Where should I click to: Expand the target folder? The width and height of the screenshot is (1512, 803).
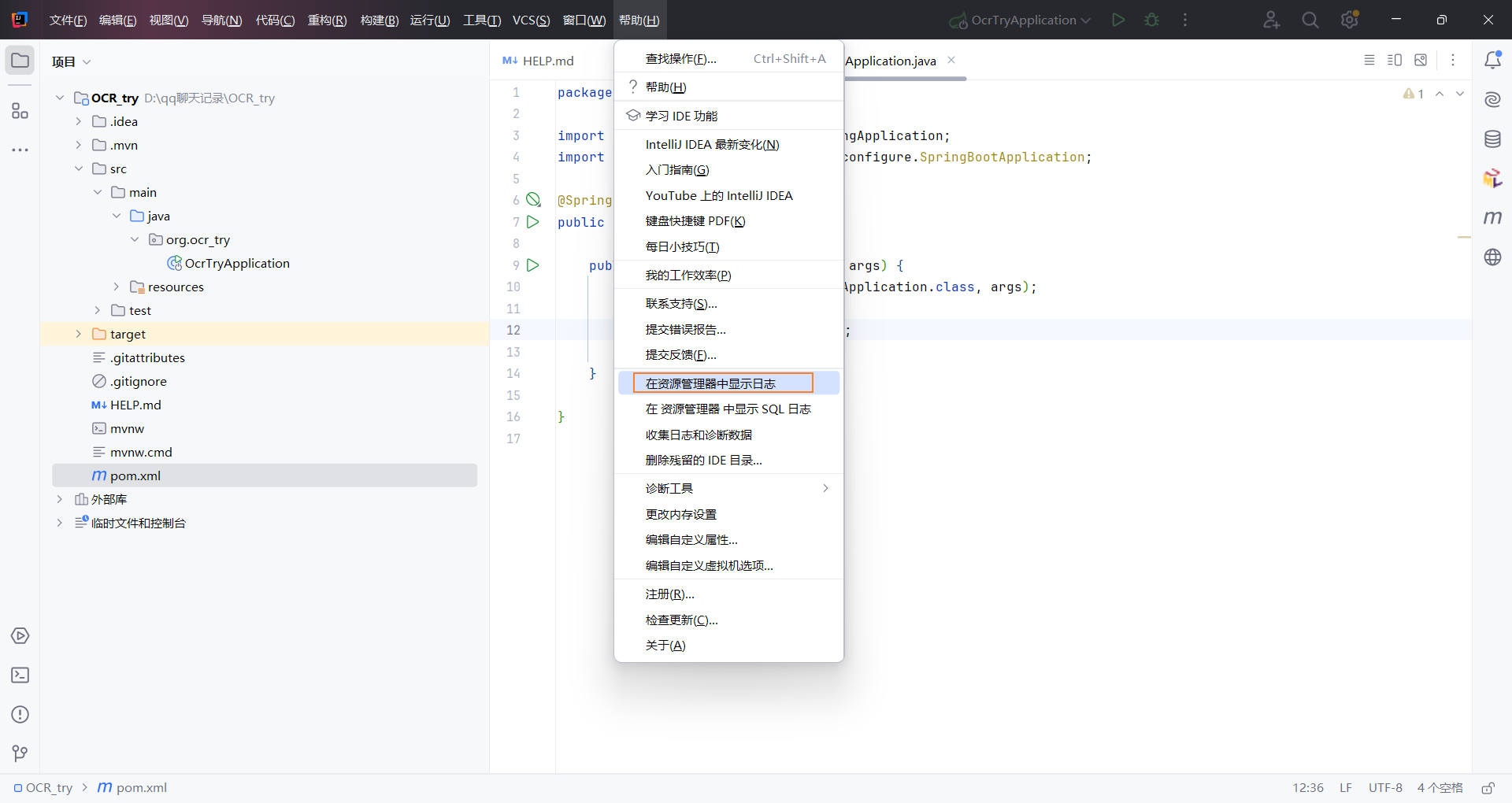pyautogui.click(x=78, y=334)
